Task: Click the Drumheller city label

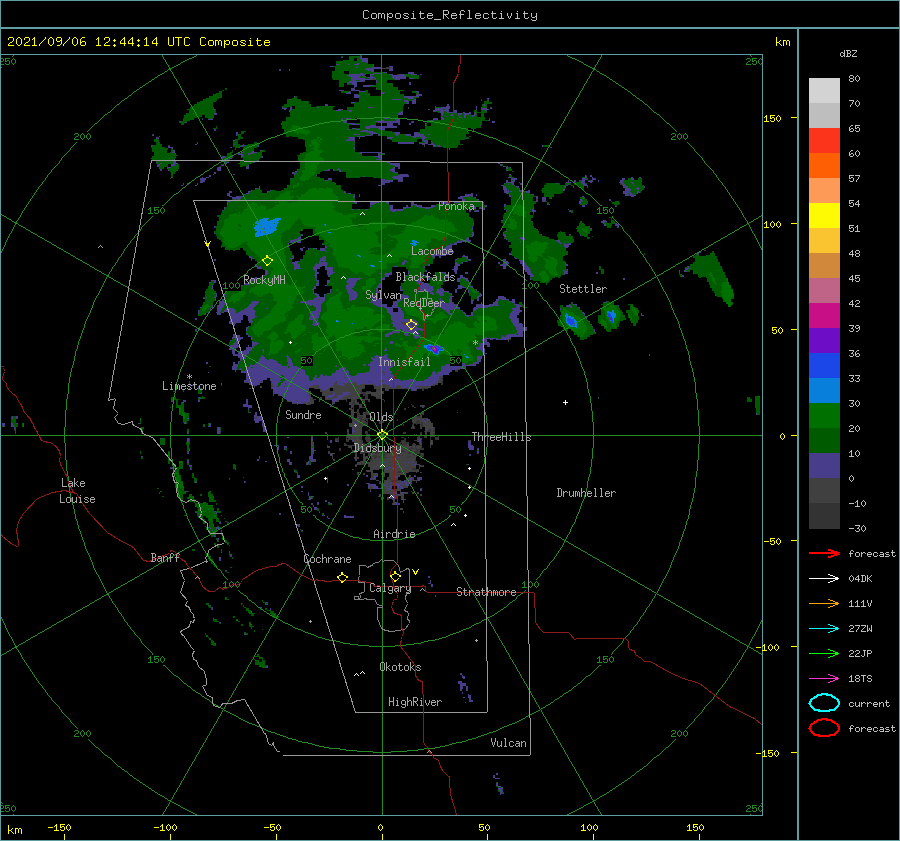Action: click(586, 493)
